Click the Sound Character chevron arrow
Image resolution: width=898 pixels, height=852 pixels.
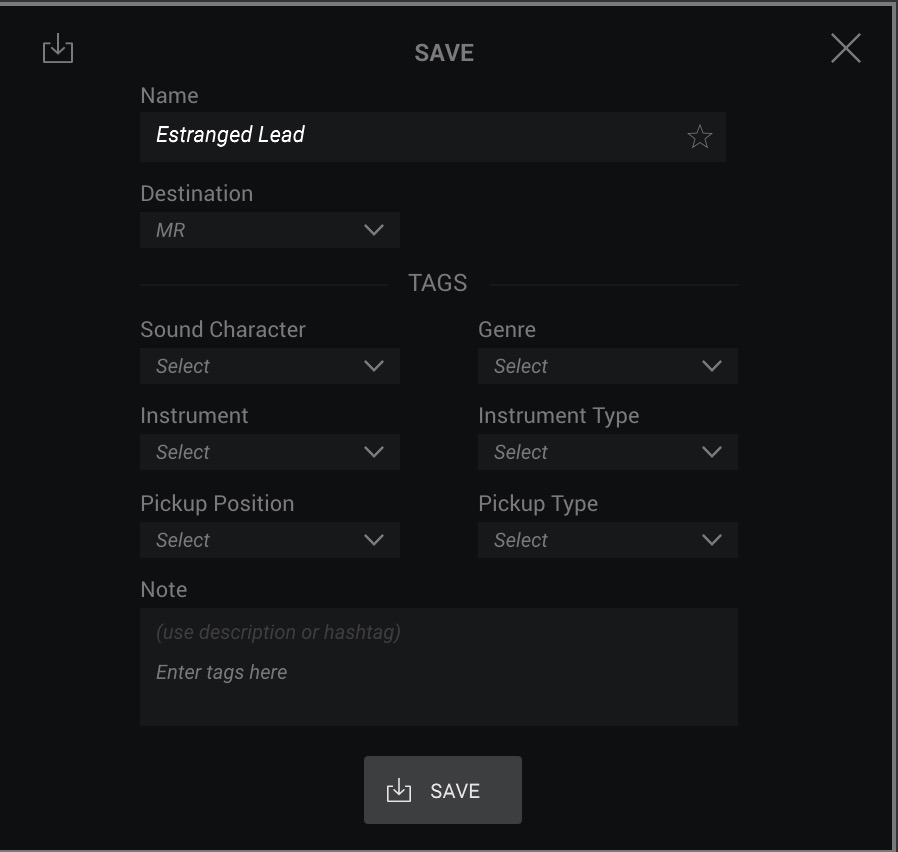click(x=374, y=366)
